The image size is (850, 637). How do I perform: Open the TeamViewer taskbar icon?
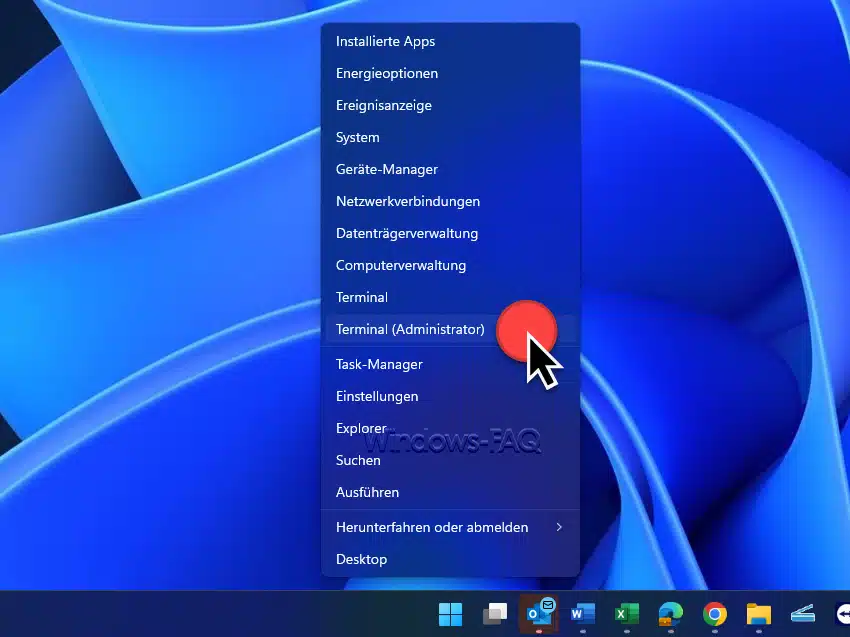click(842, 614)
